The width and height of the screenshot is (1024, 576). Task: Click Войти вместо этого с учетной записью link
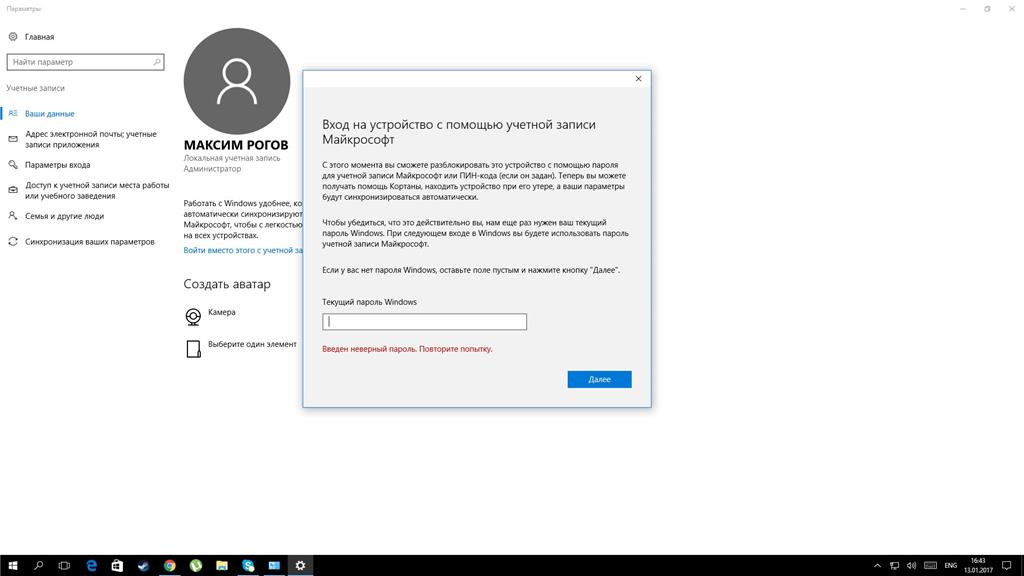pos(243,250)
